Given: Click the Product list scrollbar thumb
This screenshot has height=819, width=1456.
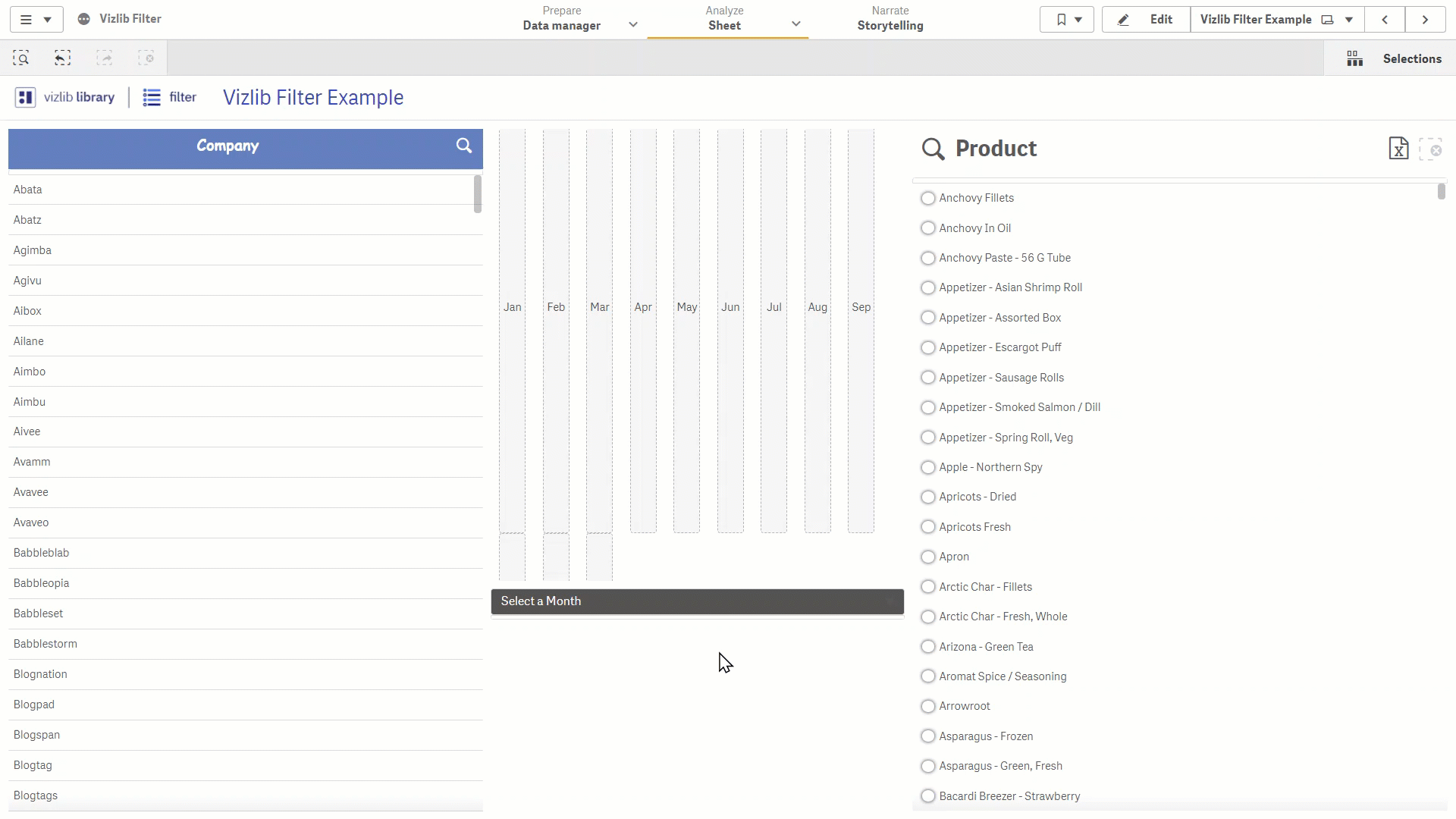Looking at the screenshot, I should click(1442, 192).
